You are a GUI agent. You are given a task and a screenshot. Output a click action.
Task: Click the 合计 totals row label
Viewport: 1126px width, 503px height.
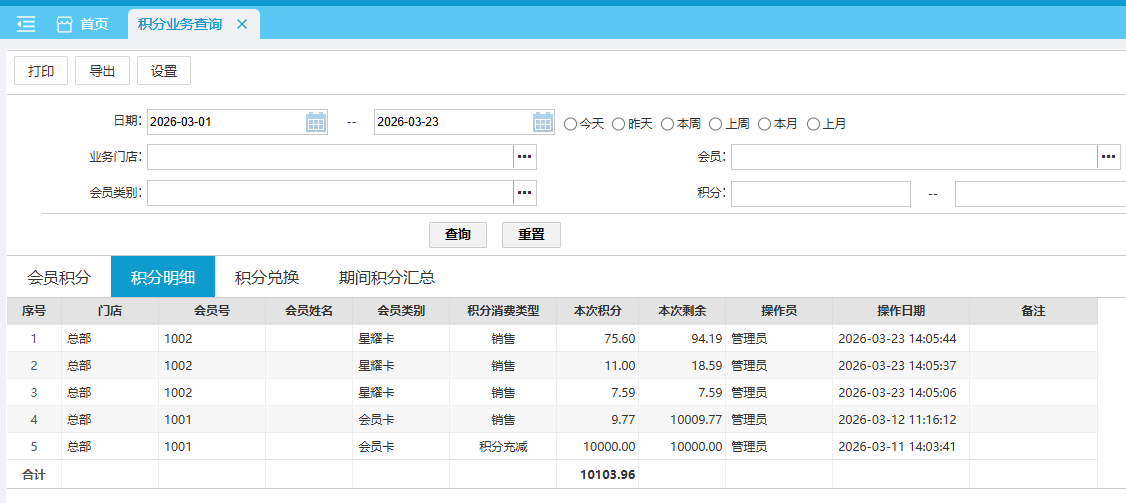click(34, 475)
